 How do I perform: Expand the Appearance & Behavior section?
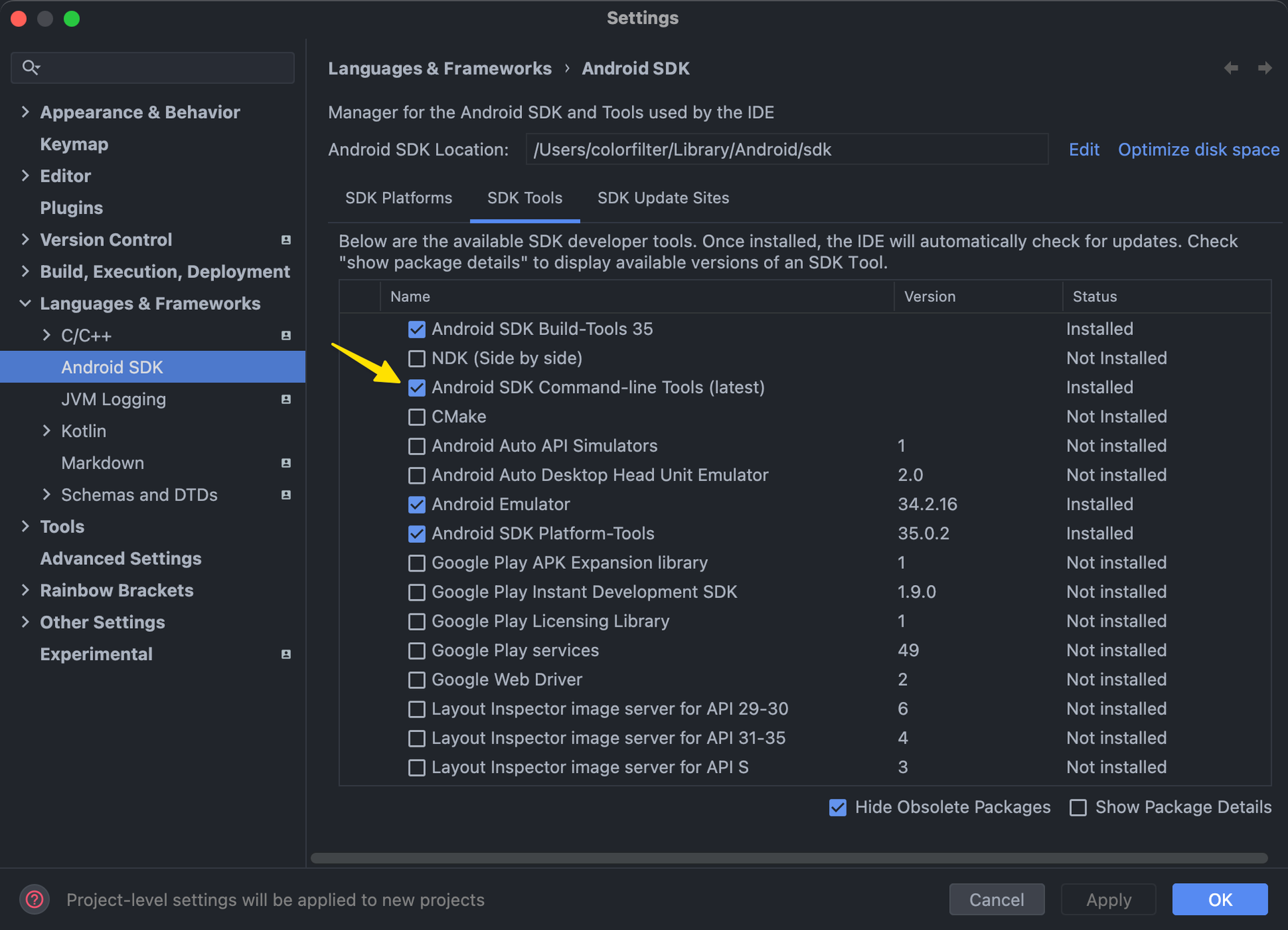pyautogui.click(x=25, y=112)
